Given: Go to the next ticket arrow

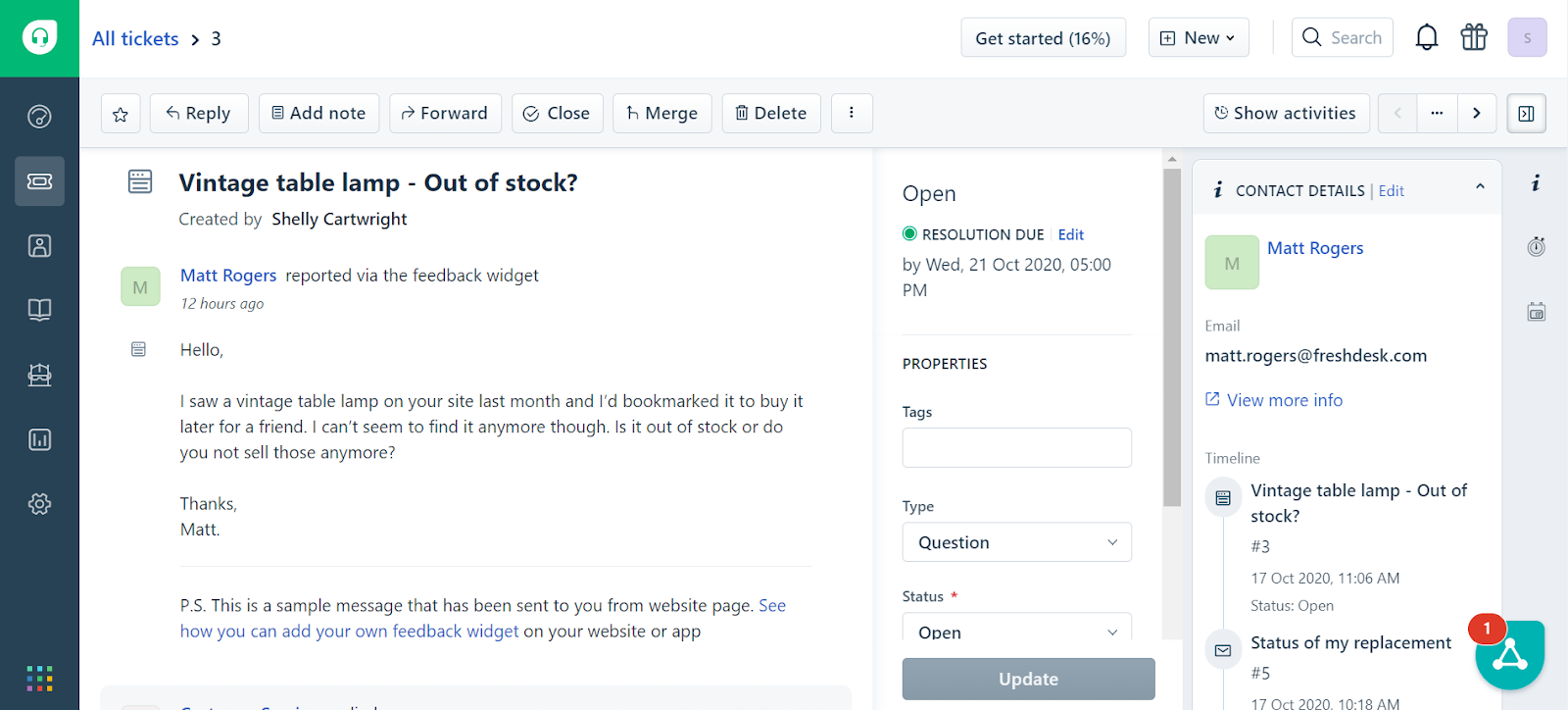Looking at the screenshot, I should click(x=1477, y=113).
